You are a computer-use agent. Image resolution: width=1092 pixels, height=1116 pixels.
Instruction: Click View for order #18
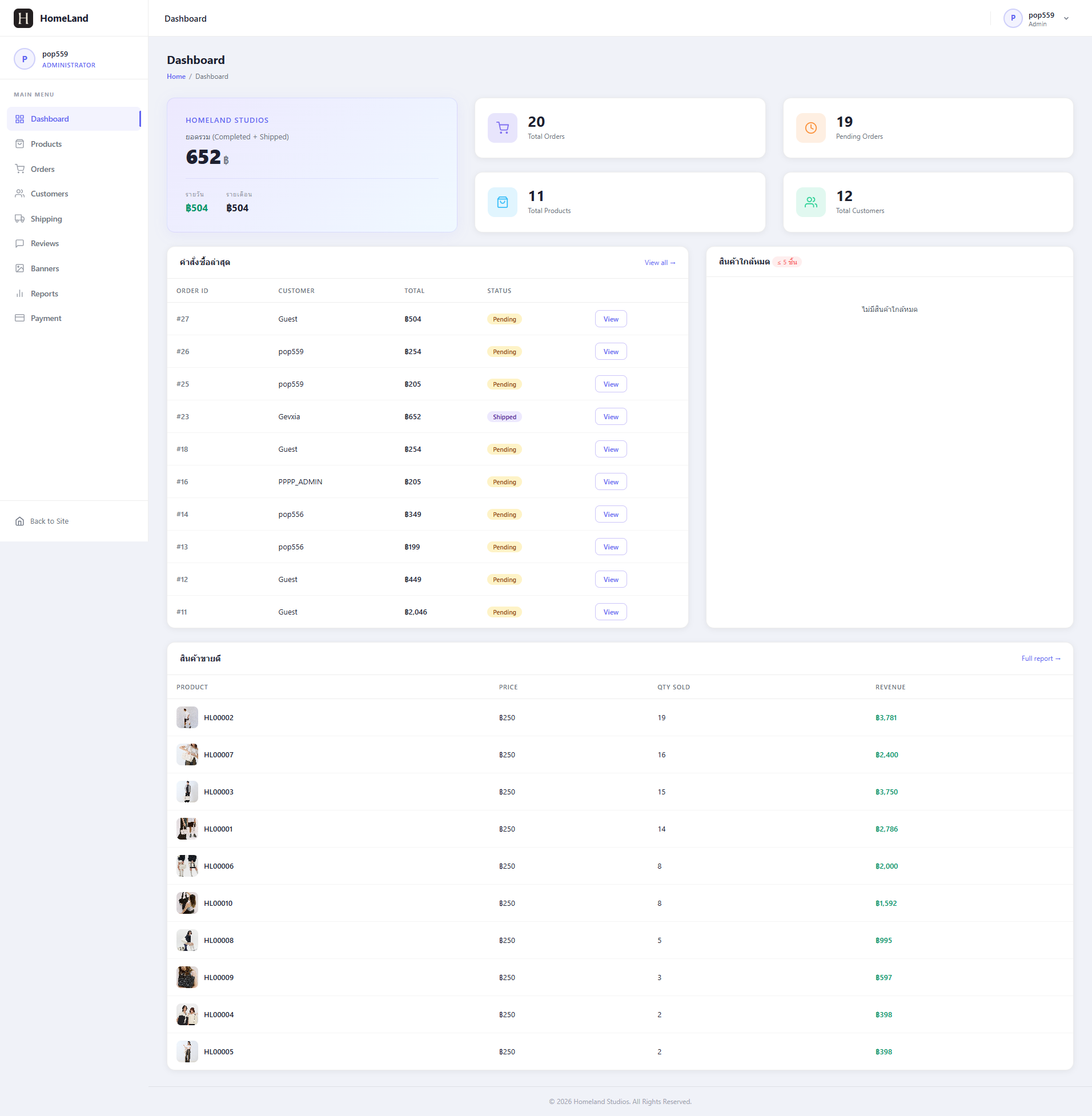pos(611,449)
